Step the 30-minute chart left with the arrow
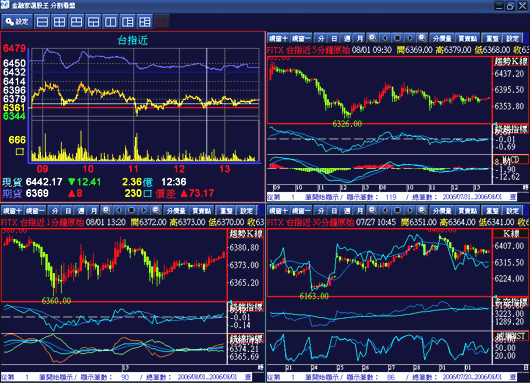The image size is (530, 385). (x=385, y=211)
